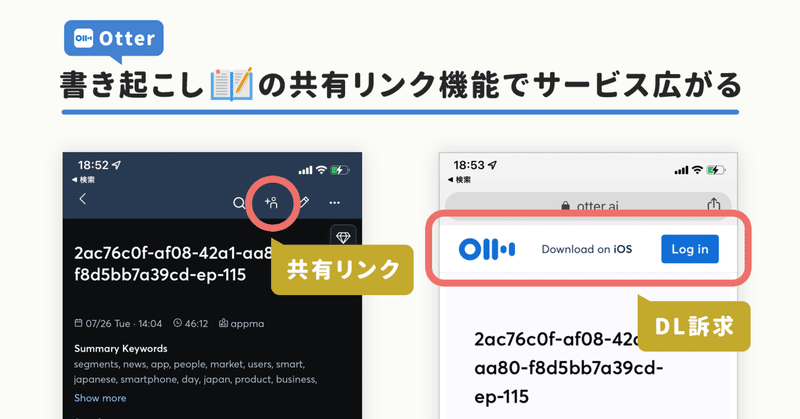Tap the keywords line starting 'segments, news'
The width and height of the screenshot is (800, 419).
pos(189,364)
